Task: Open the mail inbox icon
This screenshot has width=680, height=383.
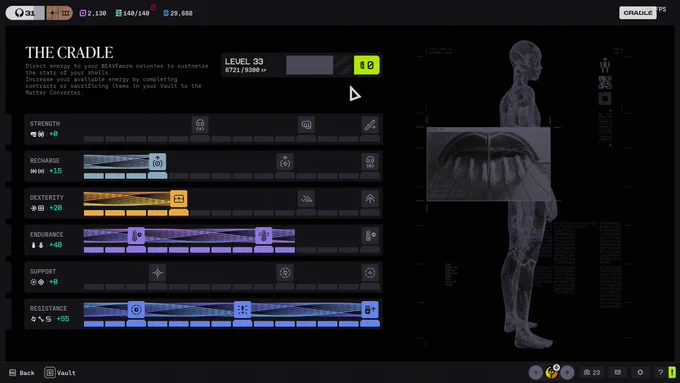Action: pyautogui.click(x=618, y=372)
